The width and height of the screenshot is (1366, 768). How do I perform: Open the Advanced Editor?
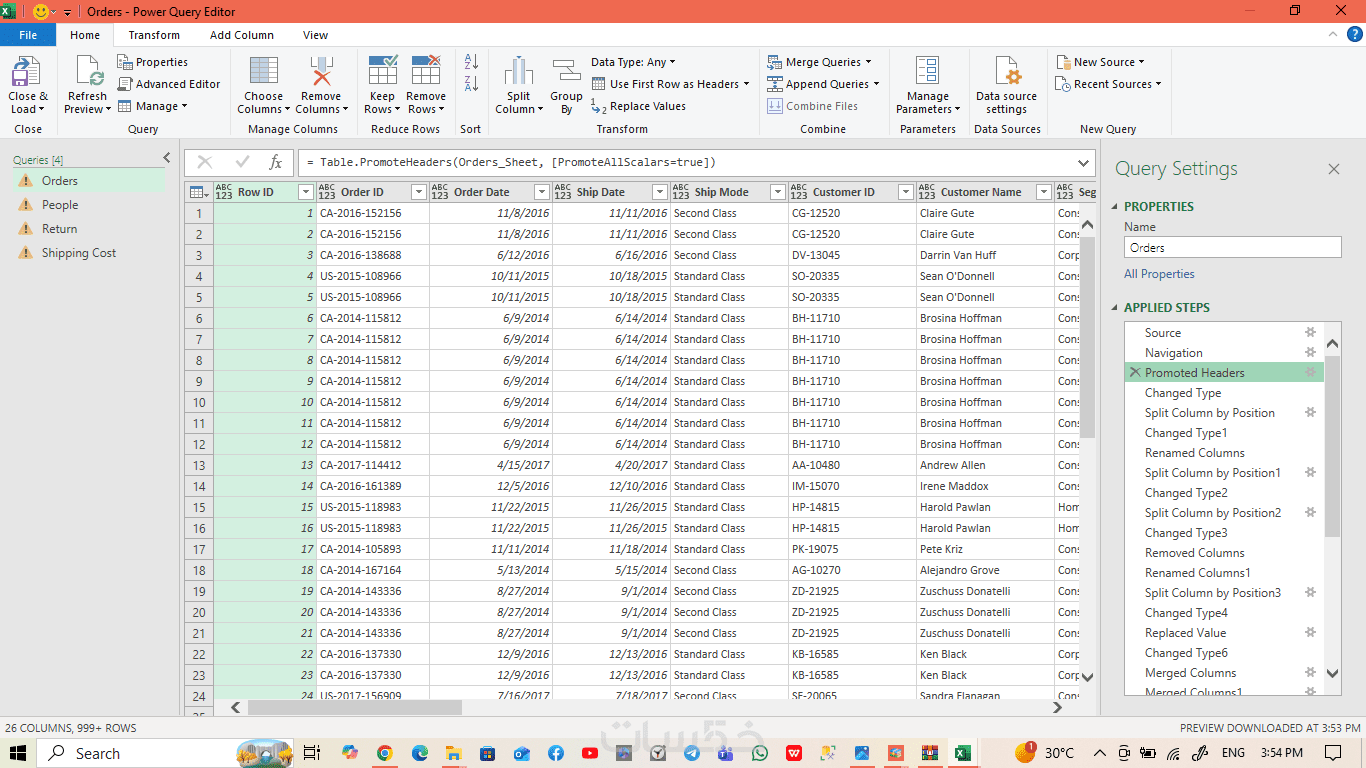pyautogui.click(x=169, y=84)
